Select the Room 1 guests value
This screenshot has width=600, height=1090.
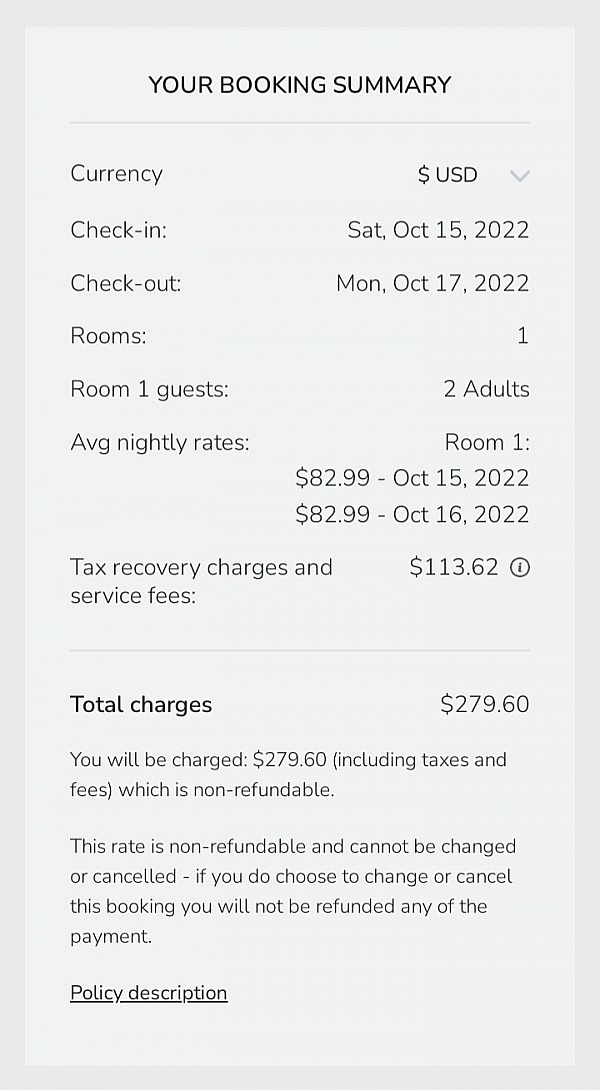487,389
